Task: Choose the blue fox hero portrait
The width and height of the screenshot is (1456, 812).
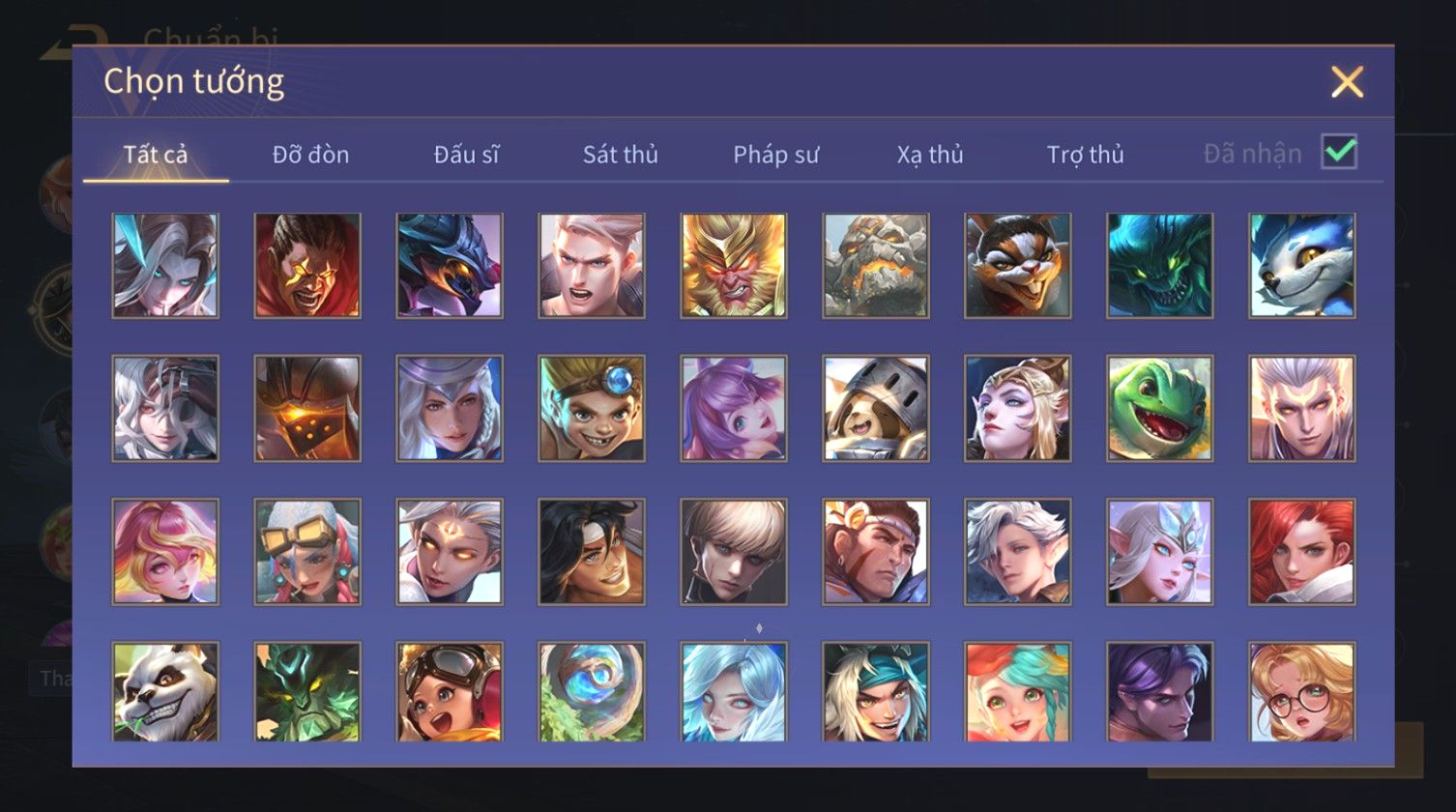Action: 1302,266
